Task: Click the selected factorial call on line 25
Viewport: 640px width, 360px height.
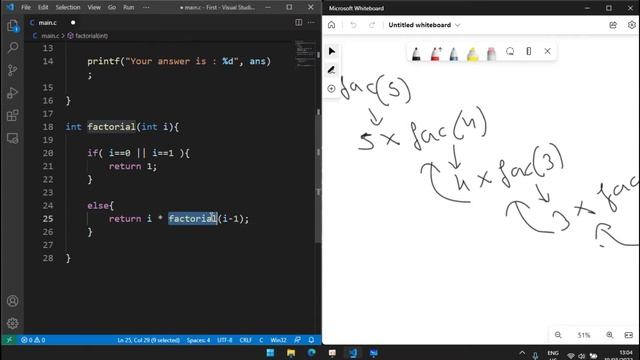Action: [x=192, y=219]
